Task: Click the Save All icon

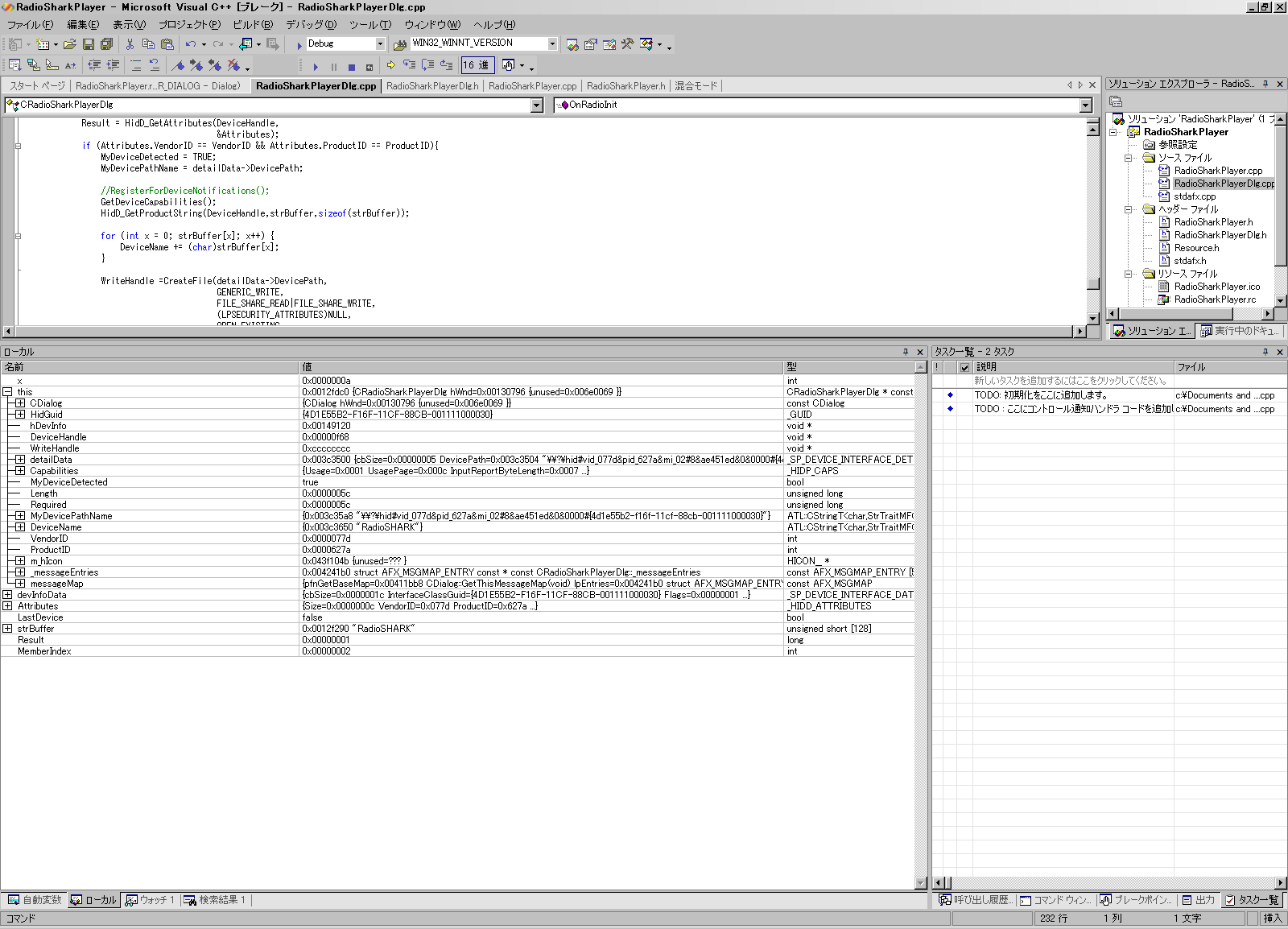Action: 106,44
